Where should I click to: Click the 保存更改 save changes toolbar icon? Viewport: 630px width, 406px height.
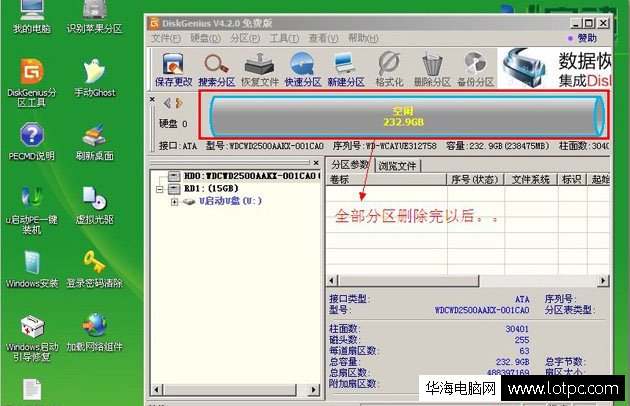(x=174, y=70)
